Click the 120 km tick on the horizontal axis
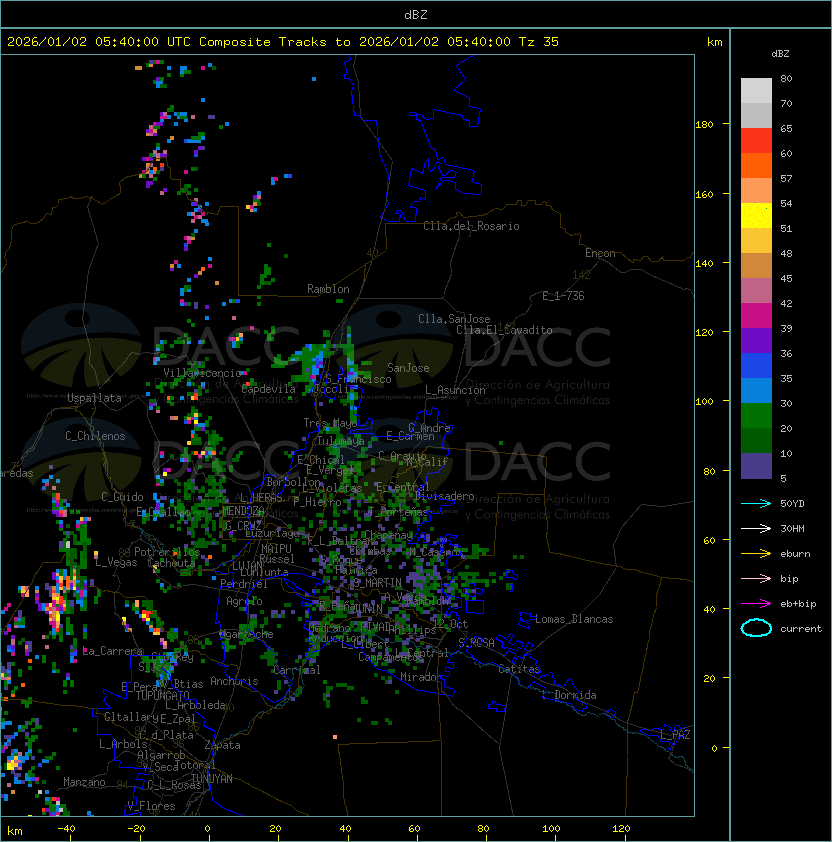Image resolution: width=832 pixels, height=842 pixels. coord(621,829)
